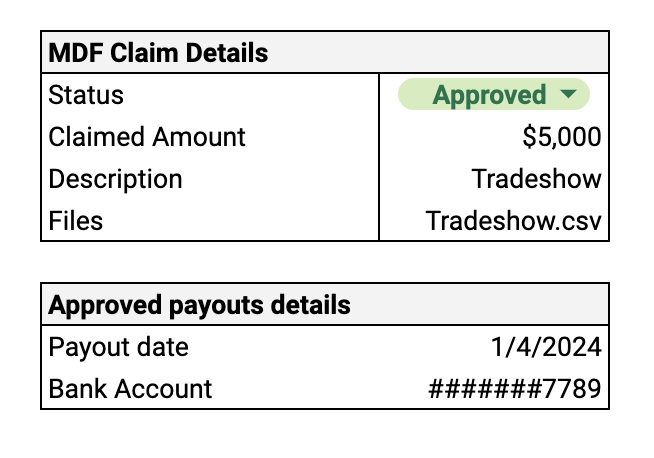Screen dimensions: 654x458
Task: Click the word Claim in table title
Action: (145, 53)
